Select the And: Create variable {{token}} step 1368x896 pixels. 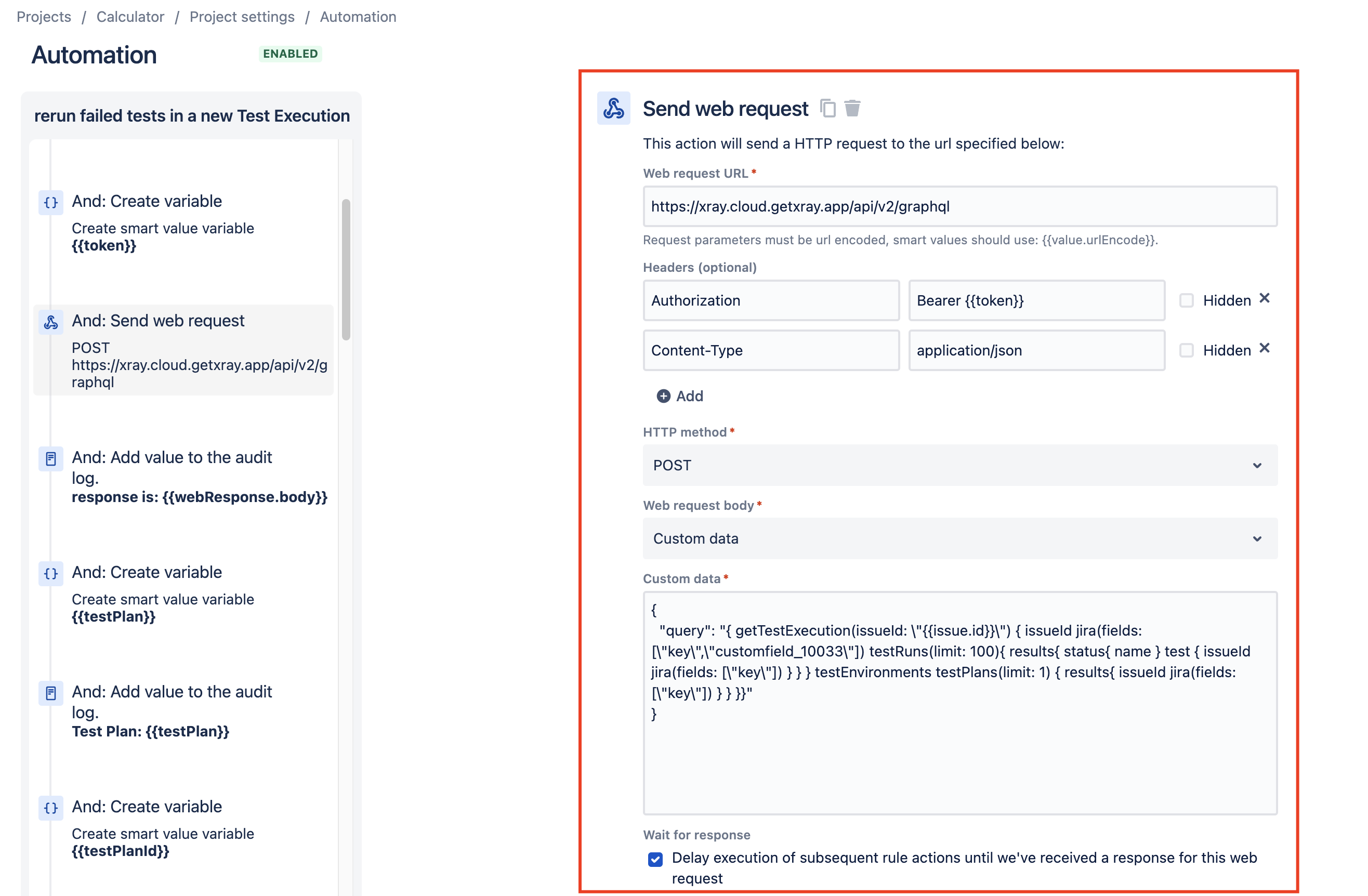tap(183, 222)
